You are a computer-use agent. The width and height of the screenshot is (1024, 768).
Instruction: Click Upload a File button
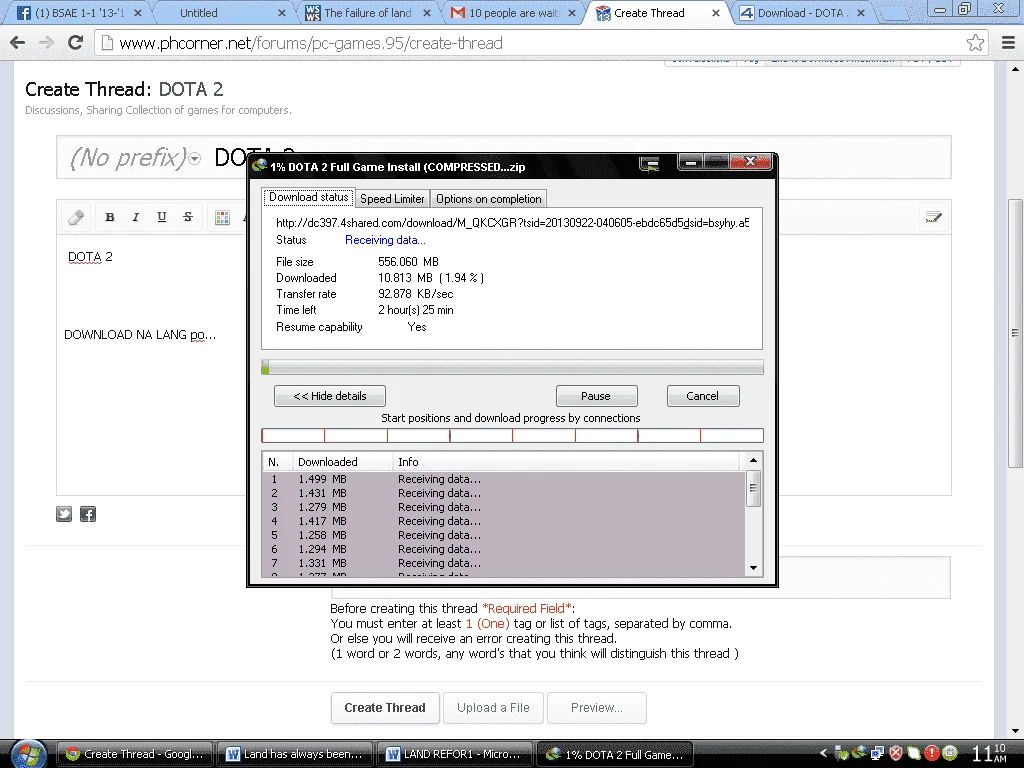(x=493, y=708)
